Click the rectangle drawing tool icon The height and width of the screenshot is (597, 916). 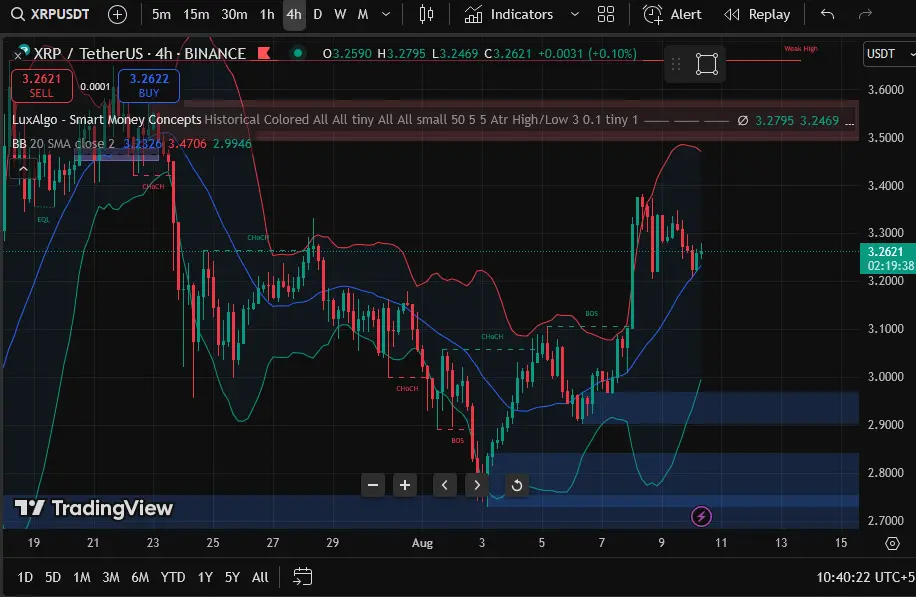coord(707,64)
